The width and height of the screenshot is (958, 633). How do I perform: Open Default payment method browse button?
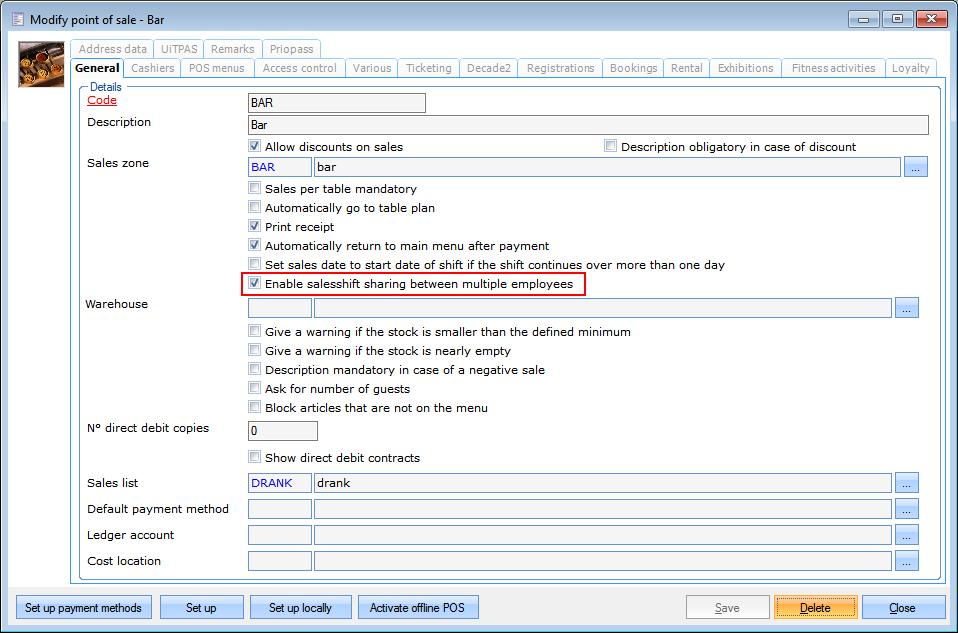click(906, 510)
